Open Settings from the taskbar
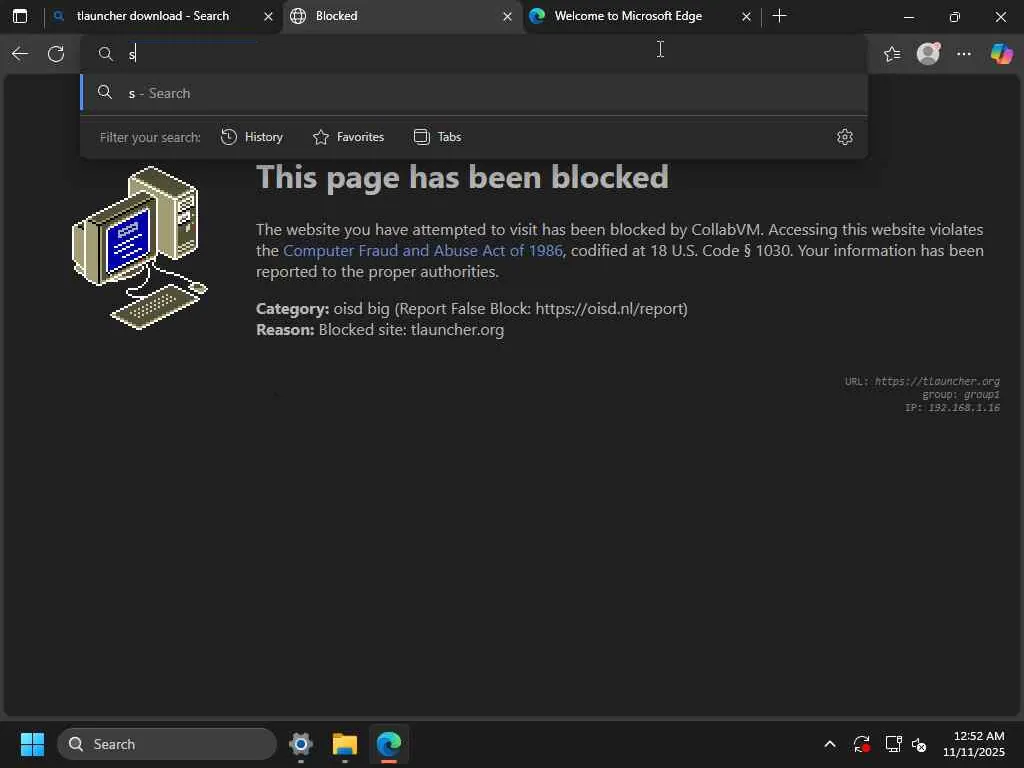The width and height of the screenshot is (1024, 768). 301,744
